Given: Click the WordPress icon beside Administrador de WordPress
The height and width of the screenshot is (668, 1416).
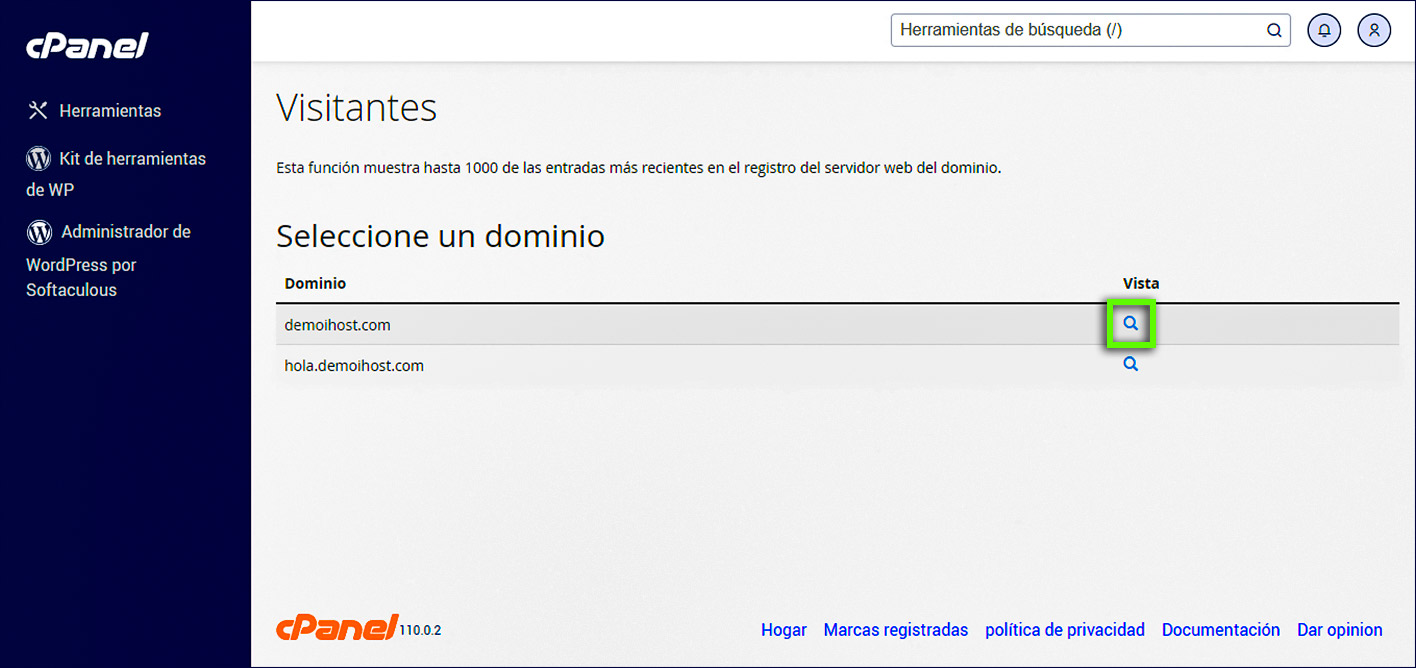Looking at the screenshot, I should click(x=39, y=232).
